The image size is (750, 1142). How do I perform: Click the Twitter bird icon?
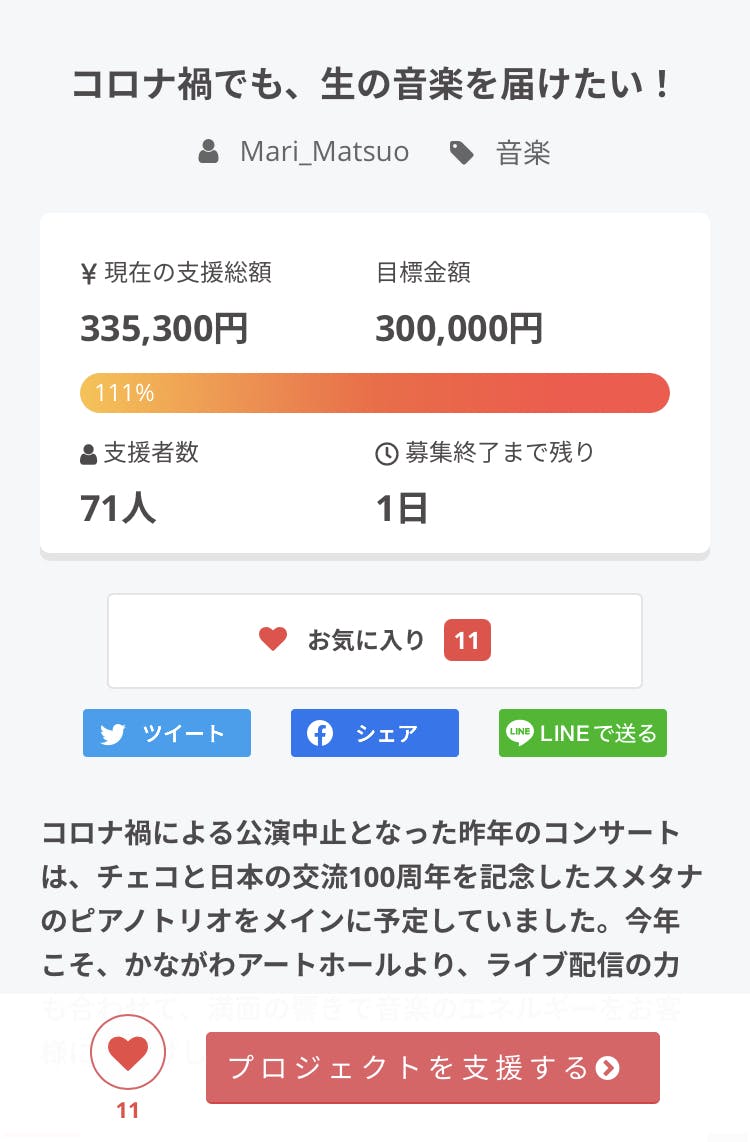point(113,734)
